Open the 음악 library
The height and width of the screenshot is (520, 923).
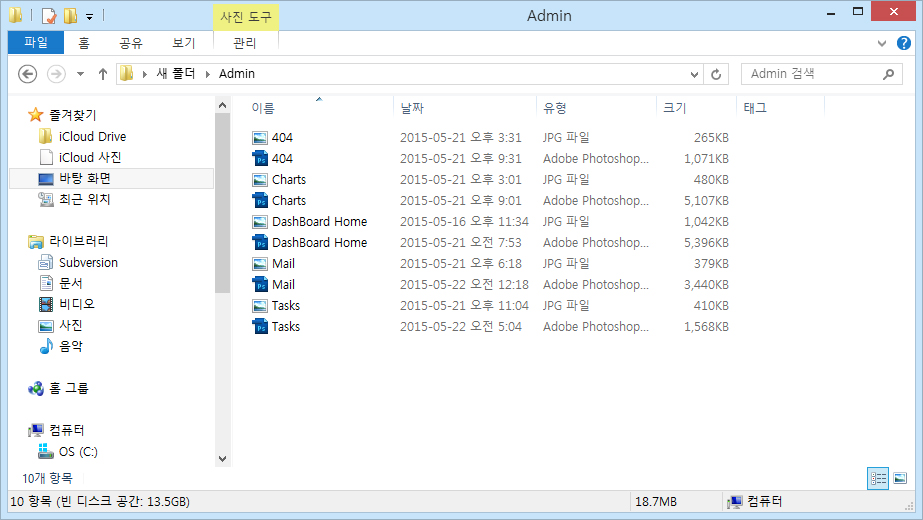pos(70,346)
